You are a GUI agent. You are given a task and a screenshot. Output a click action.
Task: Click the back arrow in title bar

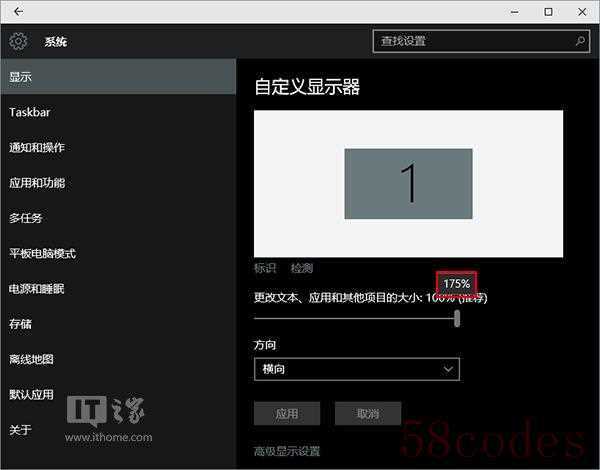point(18,12)
